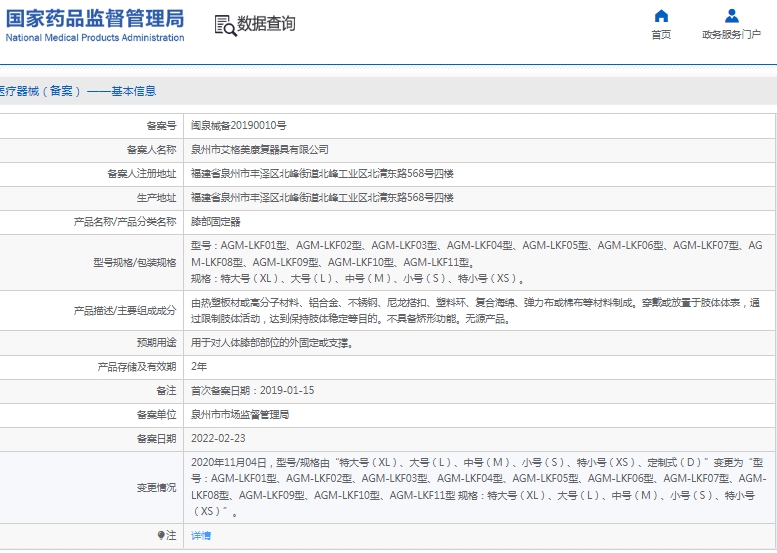The image size is (777, 553).
Task: Click National Medical Products Administration text
Action: [95, 38]
